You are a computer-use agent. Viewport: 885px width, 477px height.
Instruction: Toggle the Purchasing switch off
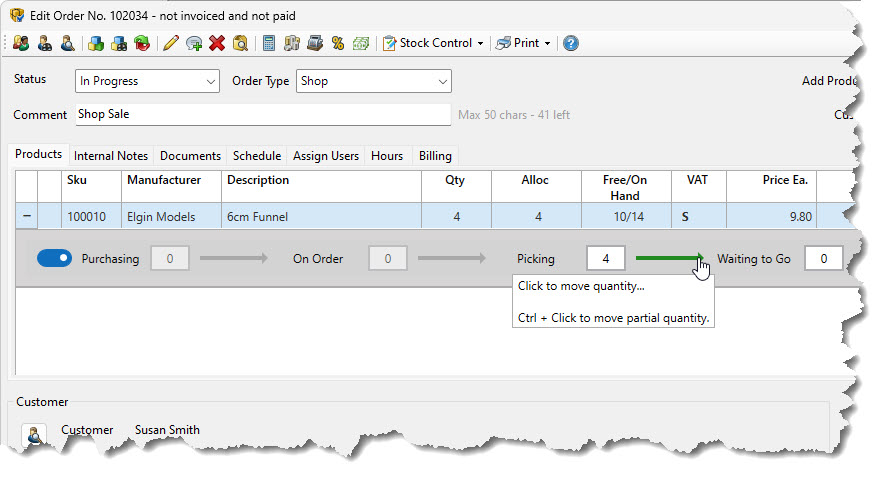click(54, 258)
